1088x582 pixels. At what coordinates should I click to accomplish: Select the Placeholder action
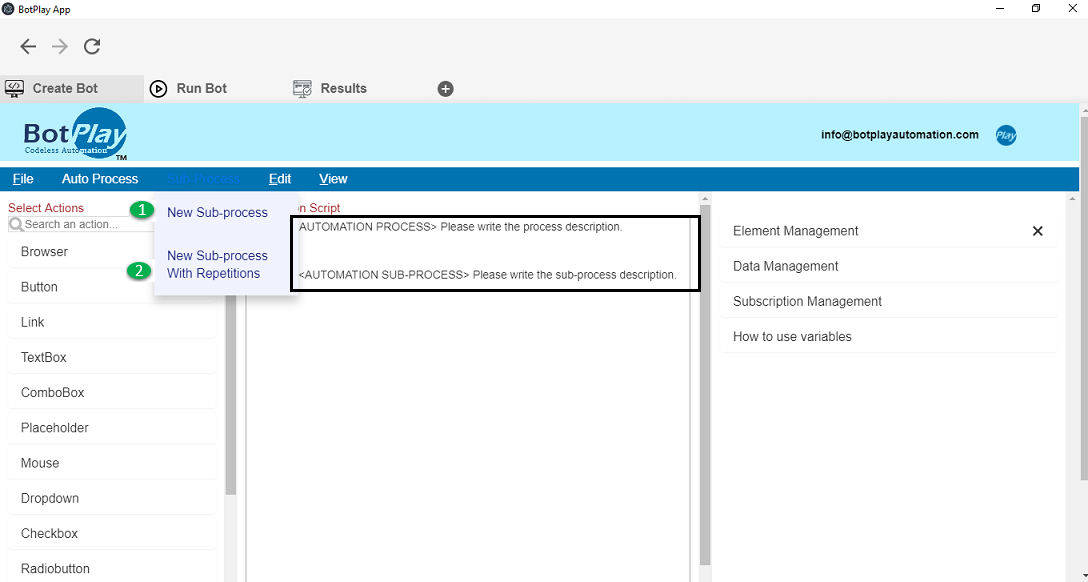click(x=112, y=428)
